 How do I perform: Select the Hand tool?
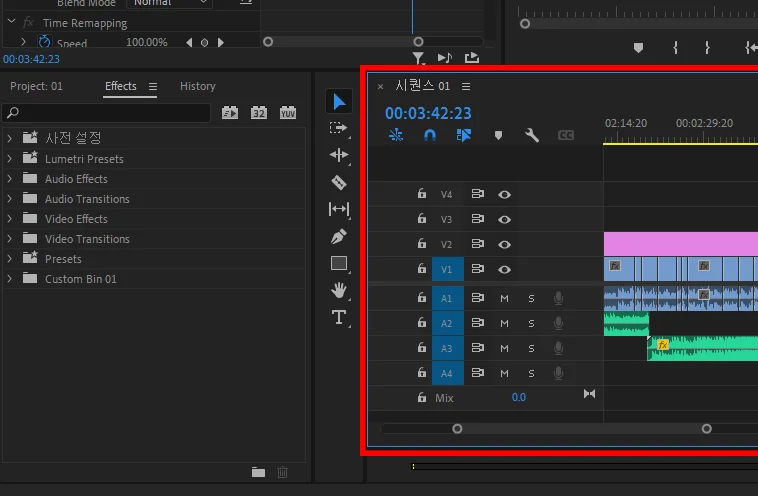coord(339,290)
